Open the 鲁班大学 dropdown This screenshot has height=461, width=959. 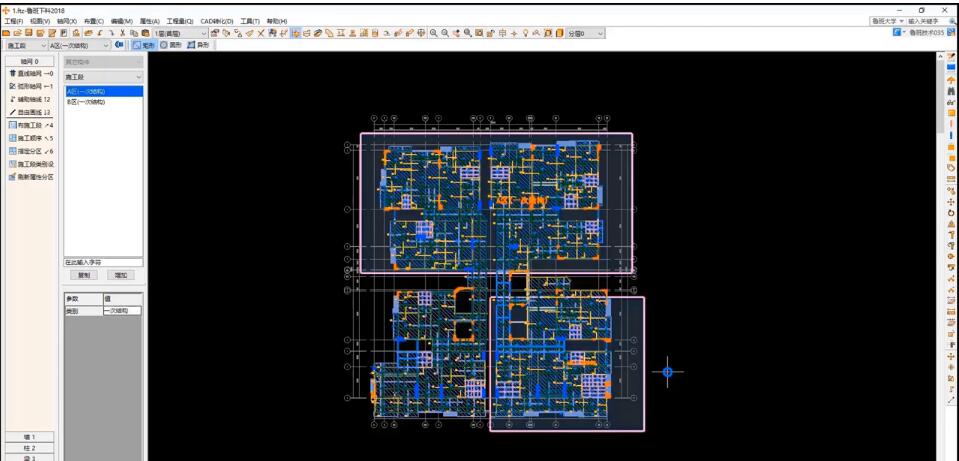(888, 21)
